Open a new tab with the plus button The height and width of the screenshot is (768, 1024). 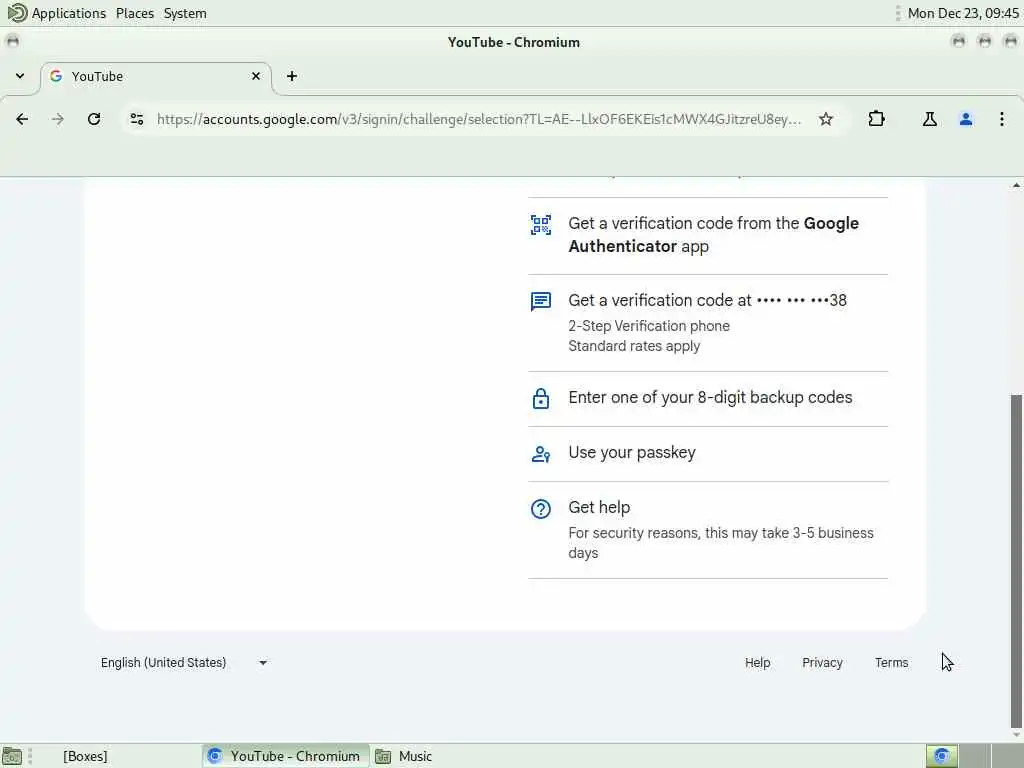(x=292, y=76)
